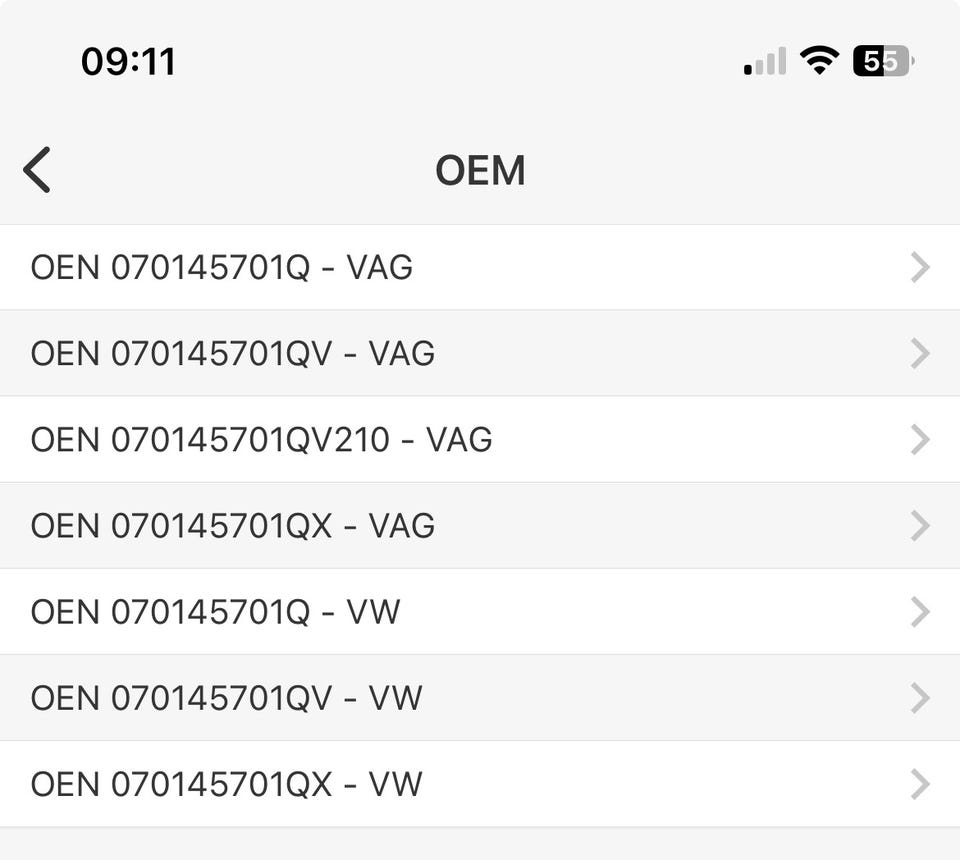Open the chevron for 070145701QV - VAG

(920, 353)
